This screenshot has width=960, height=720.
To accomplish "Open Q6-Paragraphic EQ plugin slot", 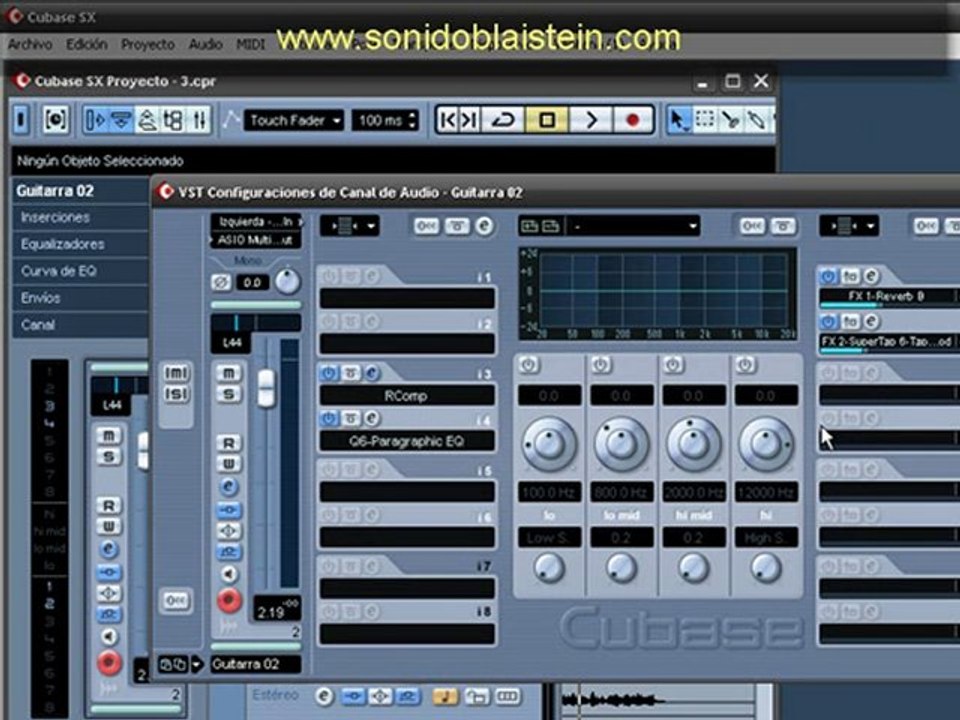I will 407,441.
